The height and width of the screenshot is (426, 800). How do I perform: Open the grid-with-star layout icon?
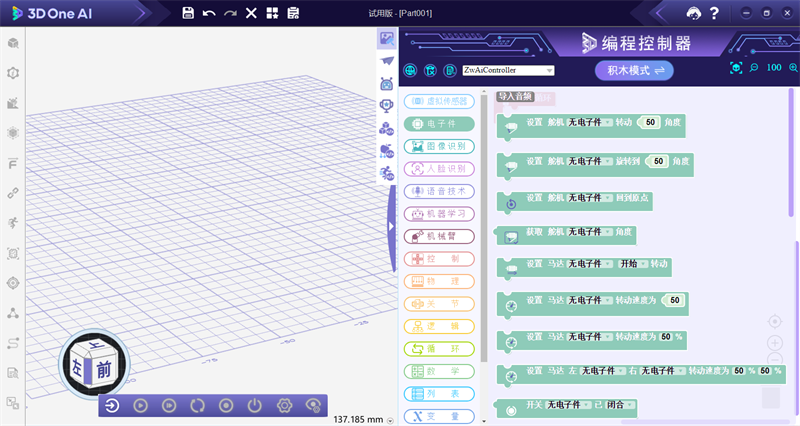click(x=272, y=13)
